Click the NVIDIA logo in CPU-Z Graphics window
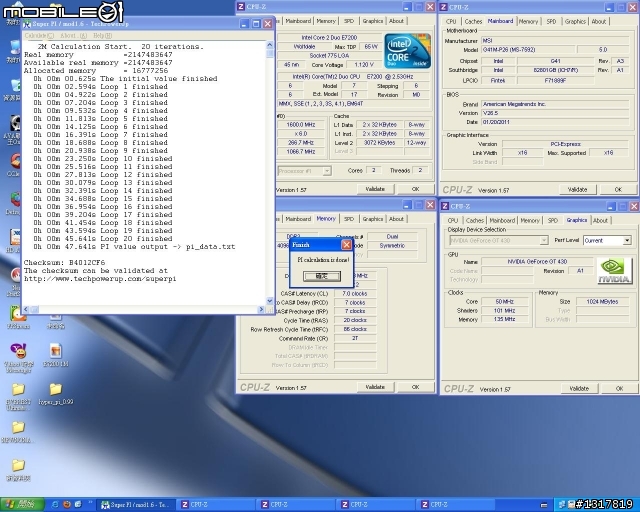 tap(614, 271)
